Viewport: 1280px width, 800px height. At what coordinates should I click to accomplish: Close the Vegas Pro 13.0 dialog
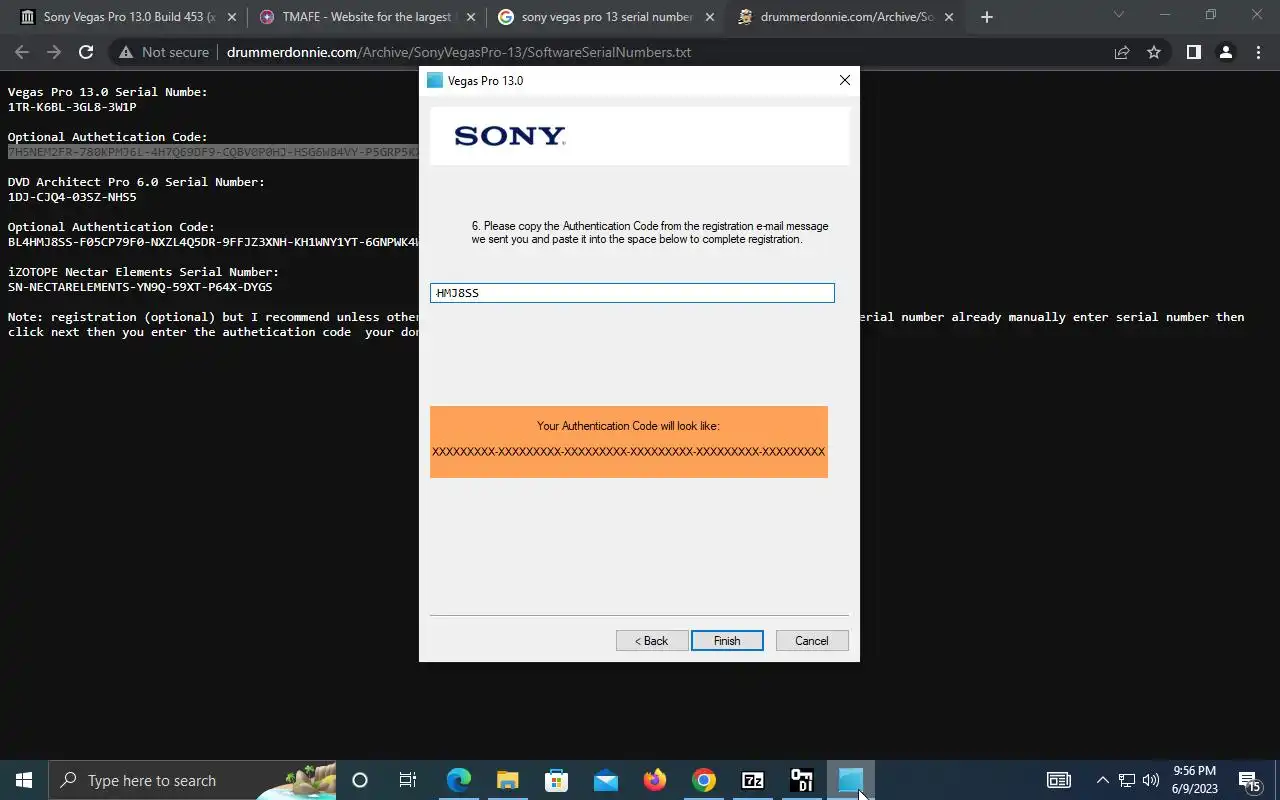[845, 80]
